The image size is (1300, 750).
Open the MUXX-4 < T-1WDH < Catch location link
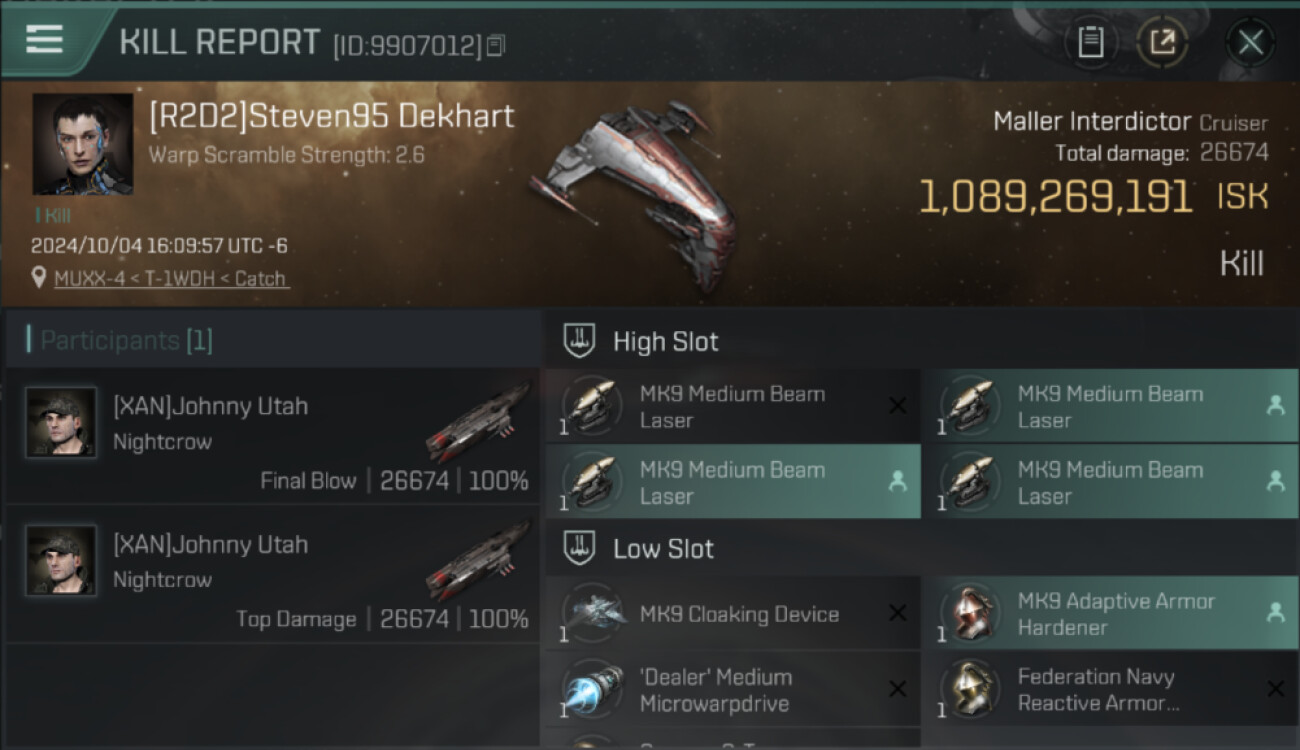click(171, 278)
